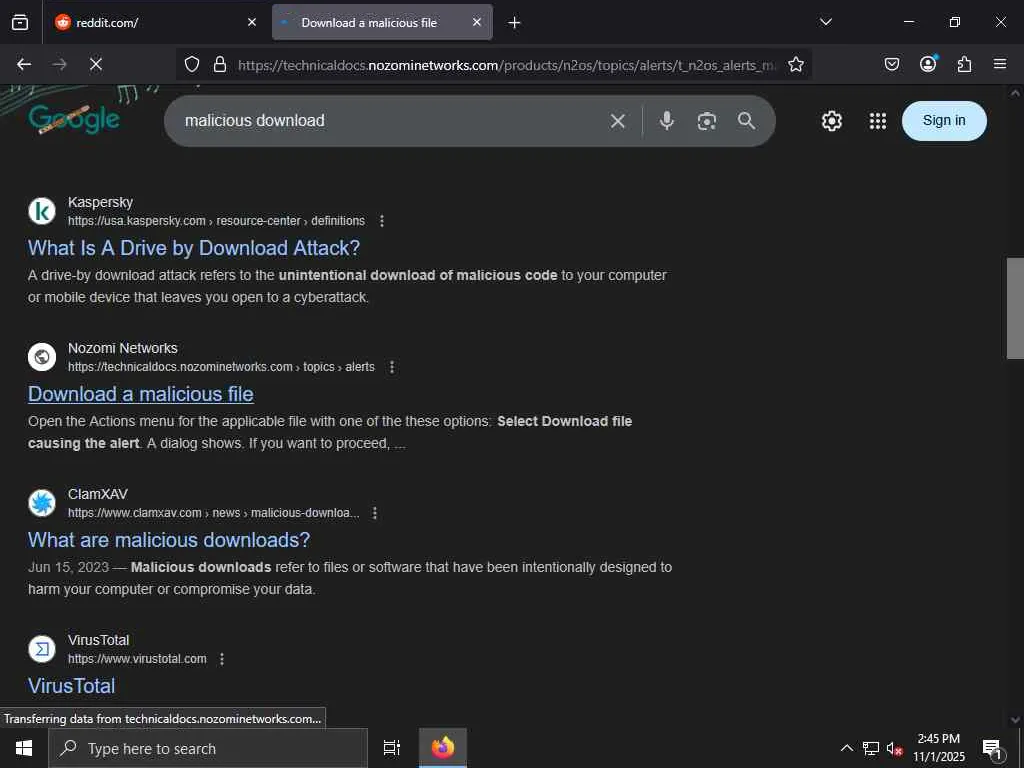Click the page vertical scrollbar thumb
The image size is (1024, 768).
tap(1014, 308)
